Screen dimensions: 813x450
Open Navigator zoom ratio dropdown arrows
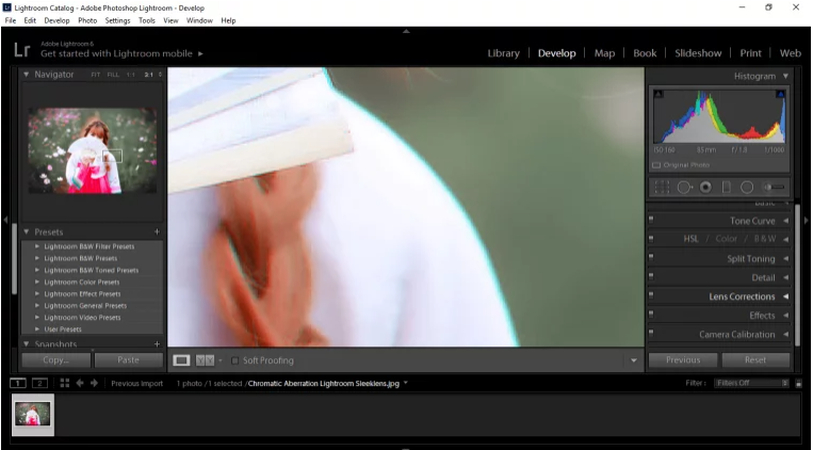[x=160, y=75]
